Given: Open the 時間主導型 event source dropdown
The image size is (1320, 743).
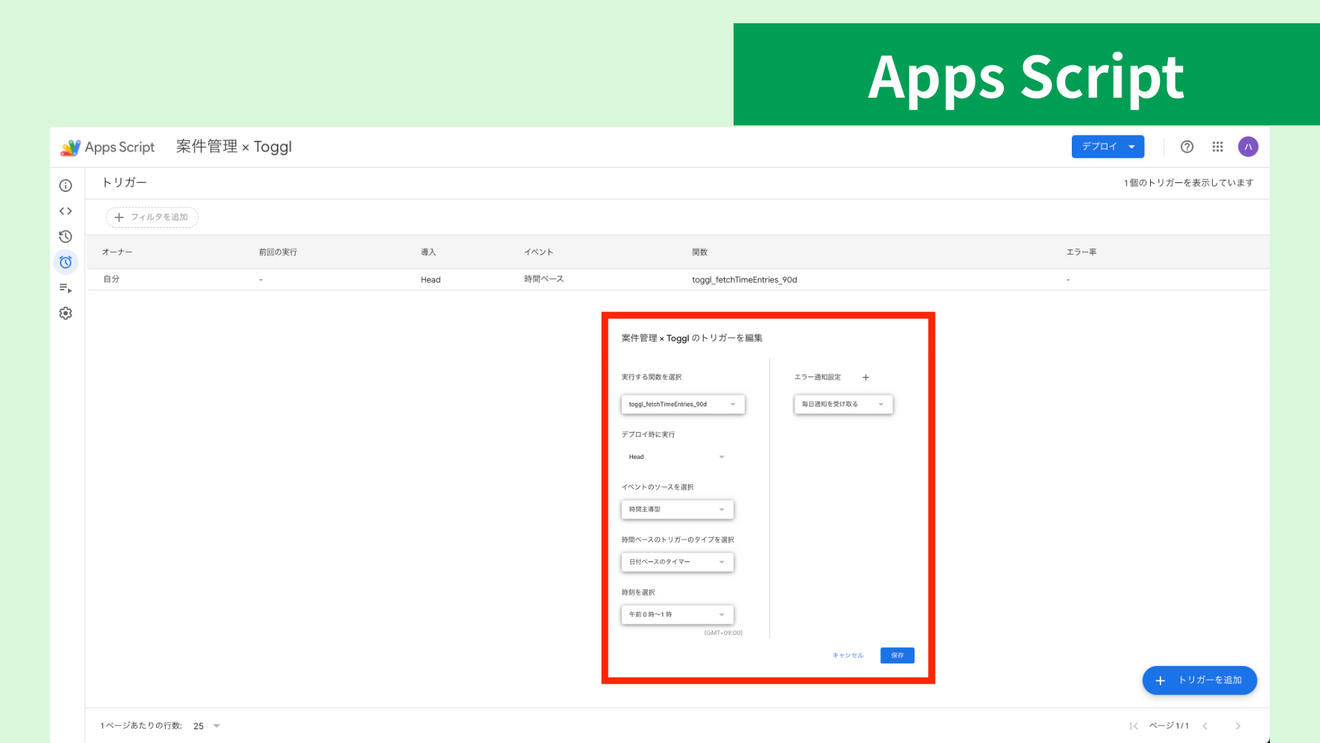Looking at the screenshot, I should tap(677, 509).
